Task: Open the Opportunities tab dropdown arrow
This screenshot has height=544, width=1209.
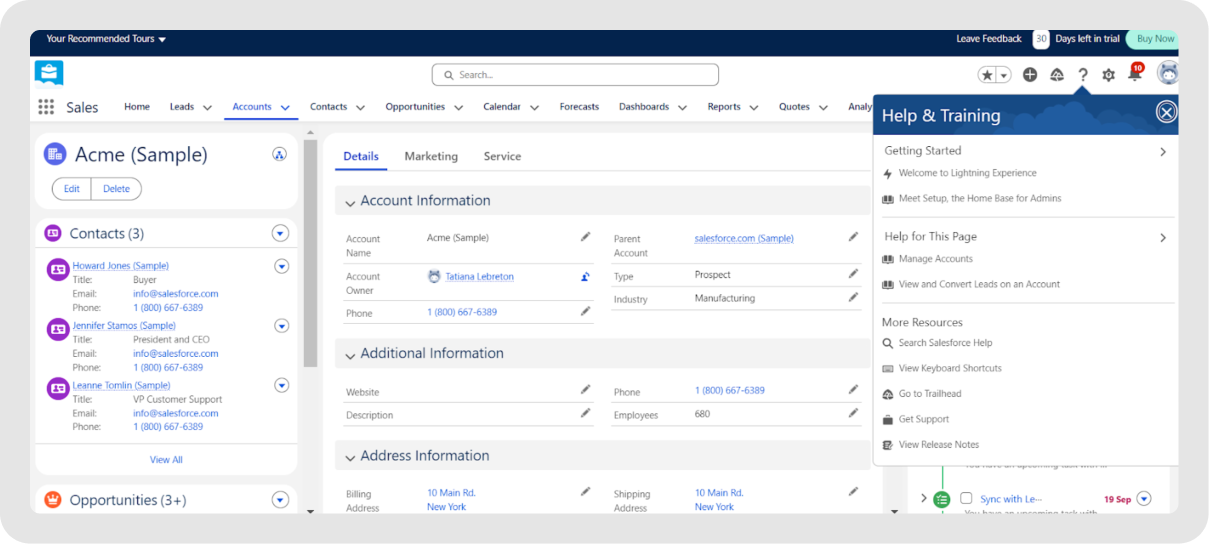Action: (x=458, y=108)
